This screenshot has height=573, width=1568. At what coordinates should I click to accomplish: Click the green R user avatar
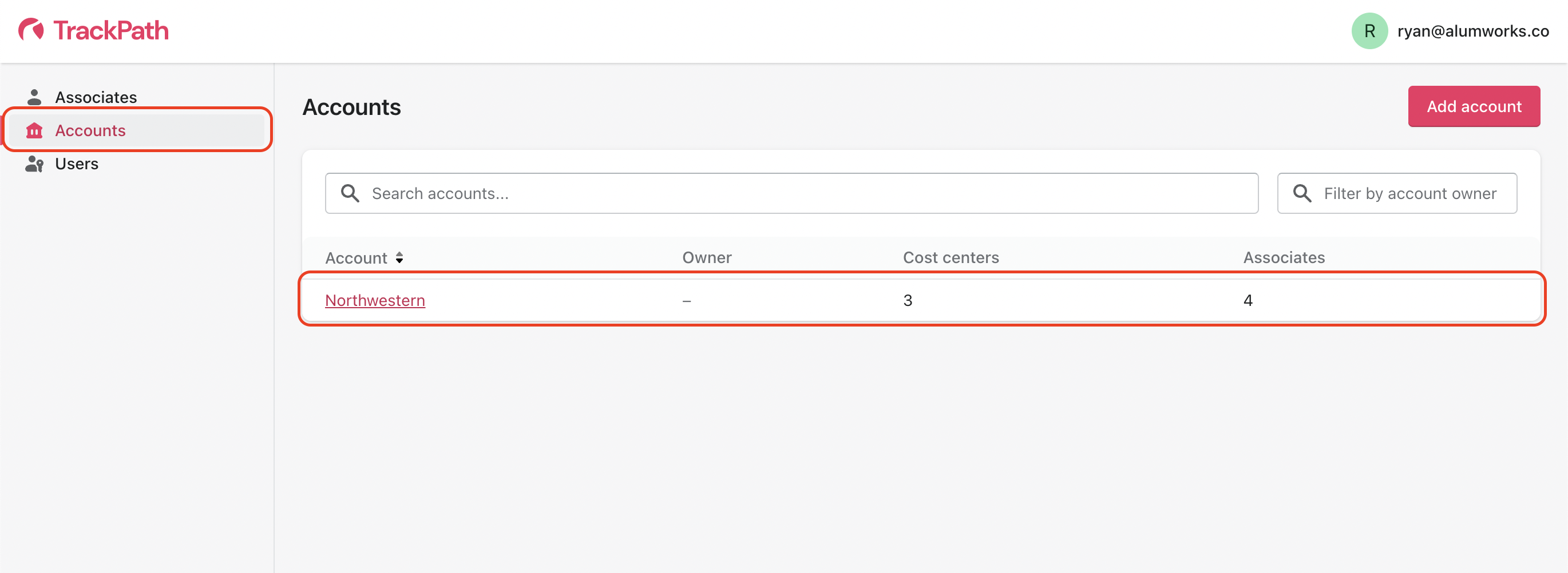[1368, 31]
